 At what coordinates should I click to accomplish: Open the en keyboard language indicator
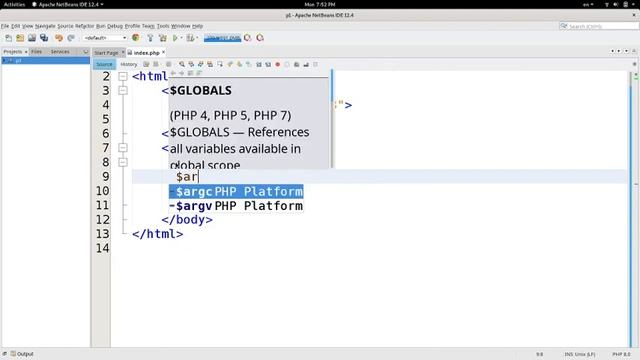[588, 4]
